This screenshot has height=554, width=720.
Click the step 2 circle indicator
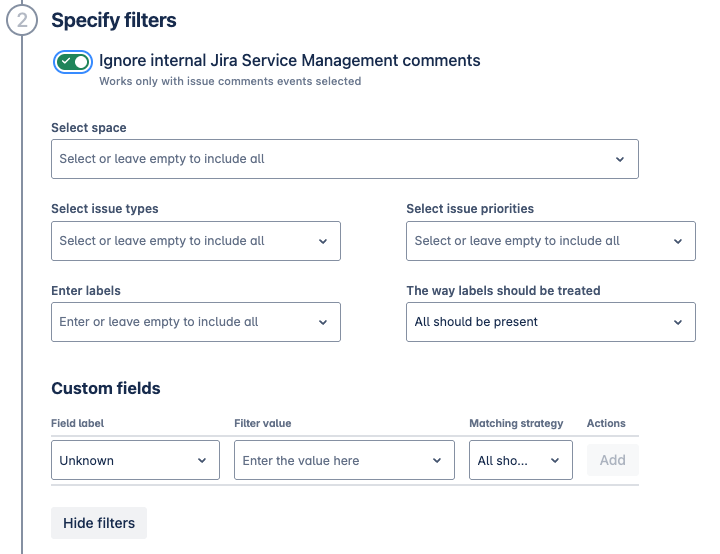tap(22, 21)
